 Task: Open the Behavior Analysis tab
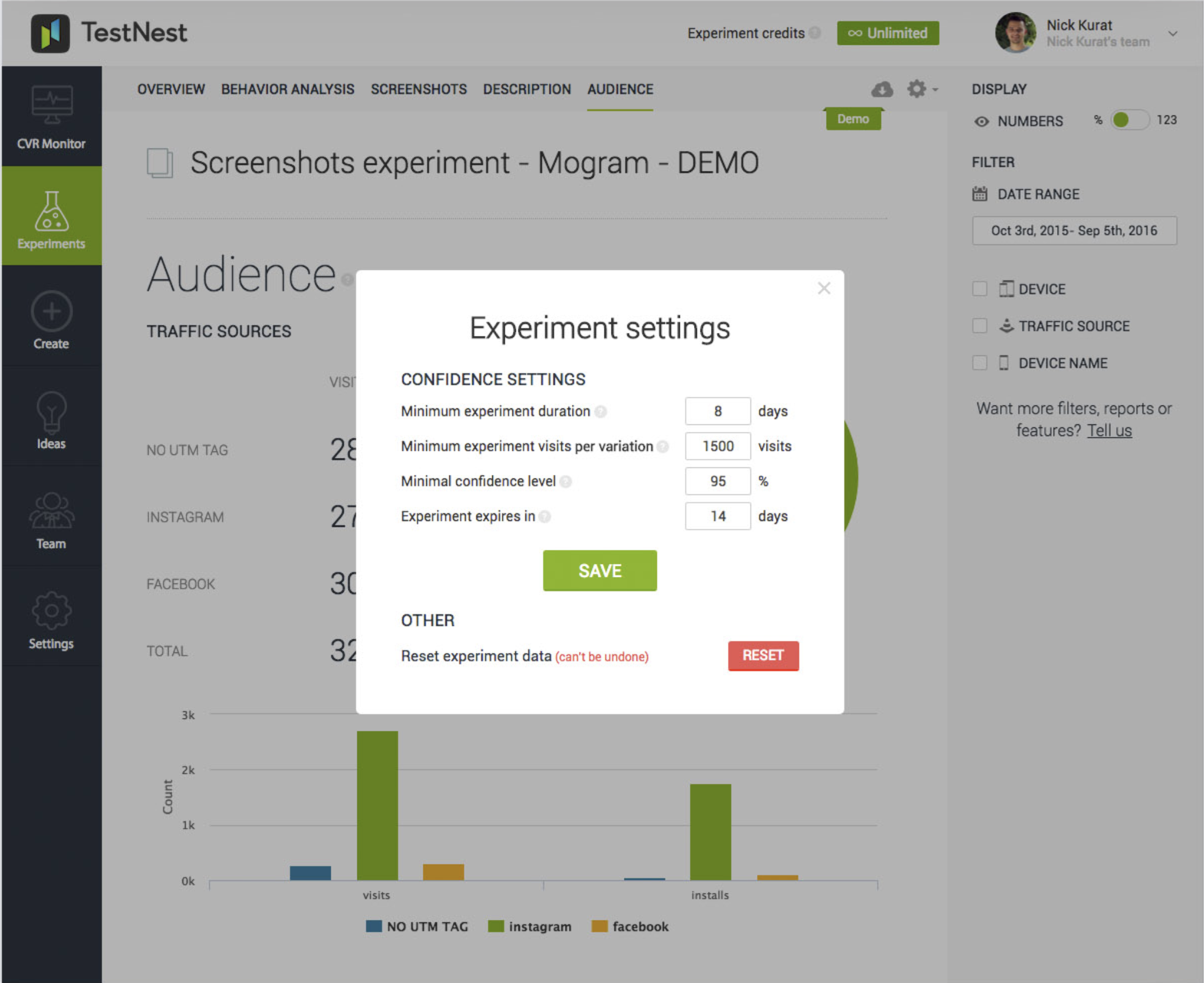pyautogui.click(x=287, y=90)
